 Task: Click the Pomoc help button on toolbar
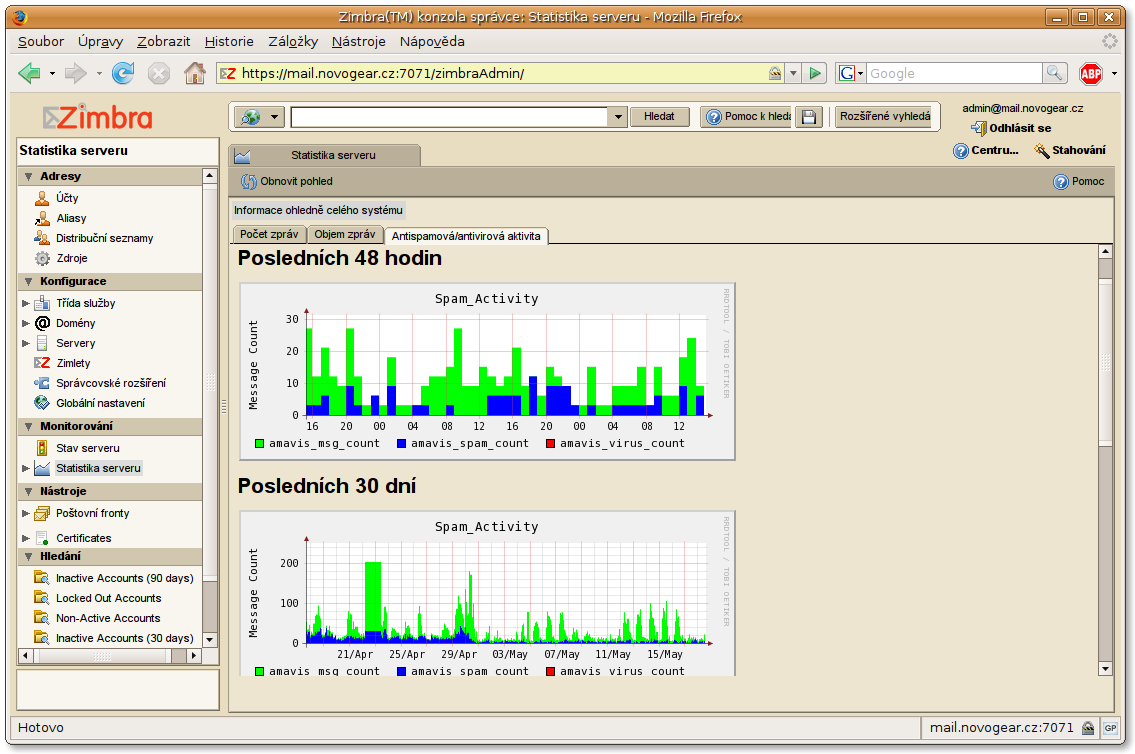1079,182
